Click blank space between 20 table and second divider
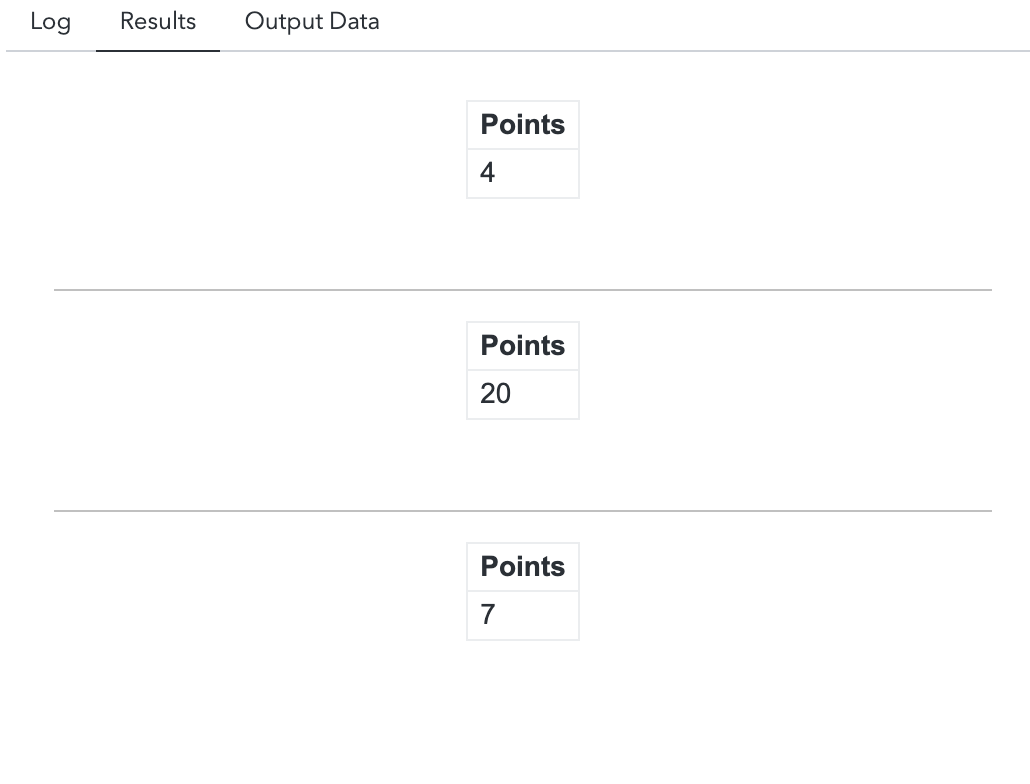1030x784 pixels. [522, 465]
